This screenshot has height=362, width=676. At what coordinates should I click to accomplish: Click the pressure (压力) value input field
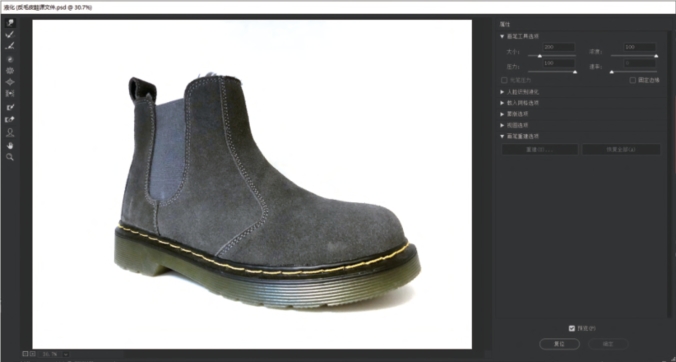pyautogui.click(x=558, y=63)
